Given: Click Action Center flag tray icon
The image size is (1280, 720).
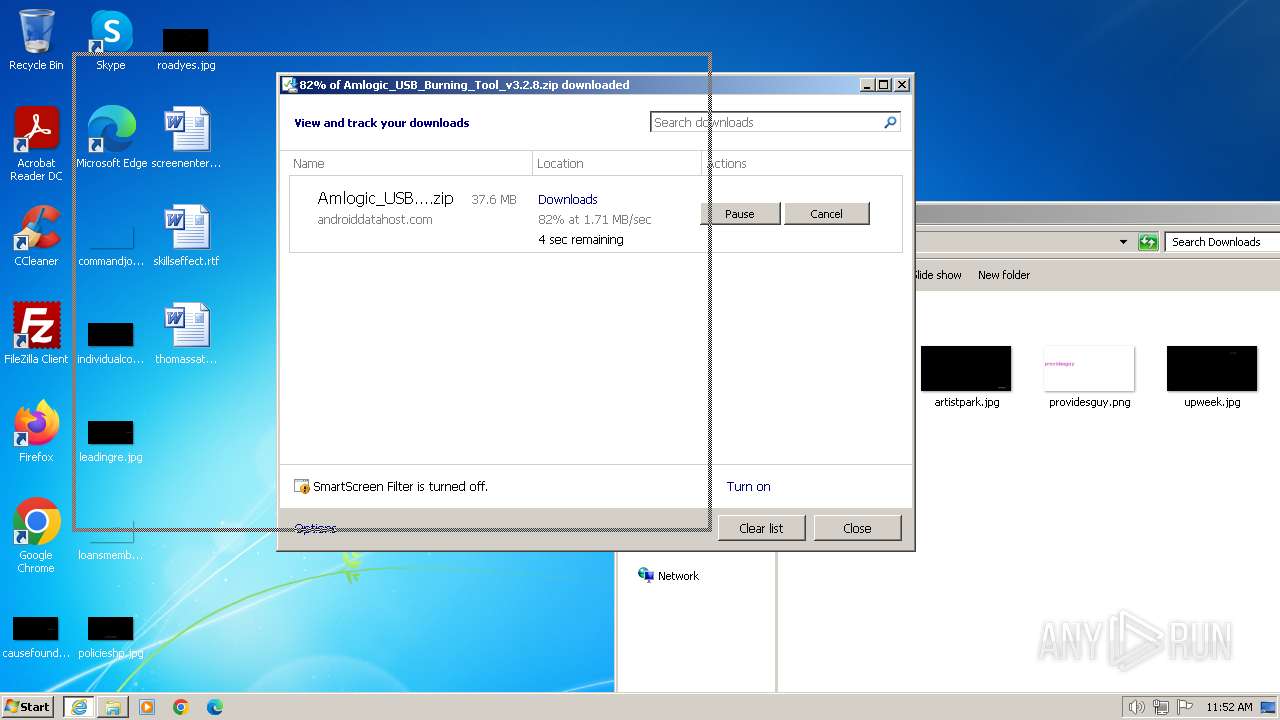Looking at the screenshot, I should click(x=1185, y=707).
